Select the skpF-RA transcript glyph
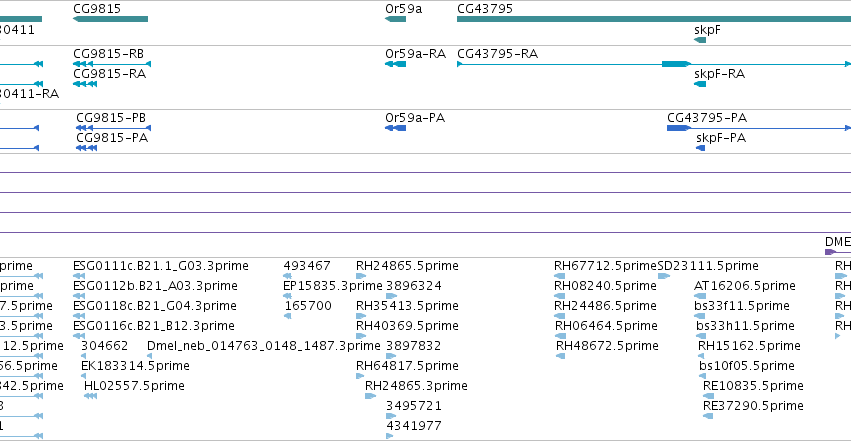 click(x=700, y=84)
